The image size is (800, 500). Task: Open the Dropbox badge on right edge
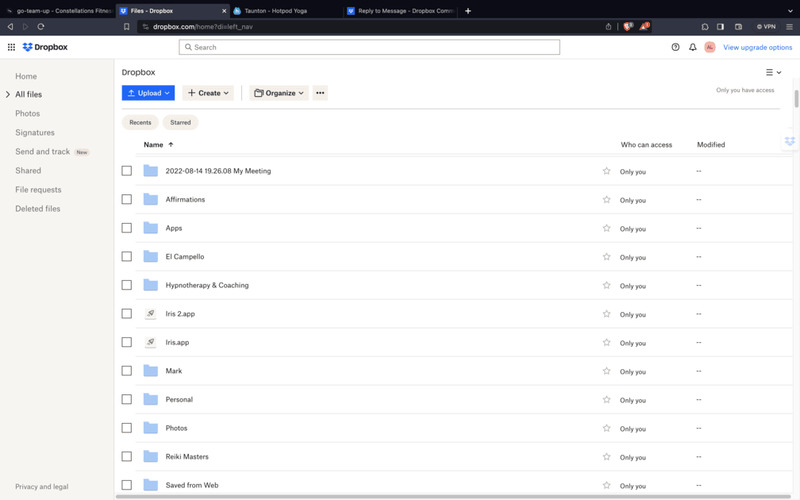(790, 141)
